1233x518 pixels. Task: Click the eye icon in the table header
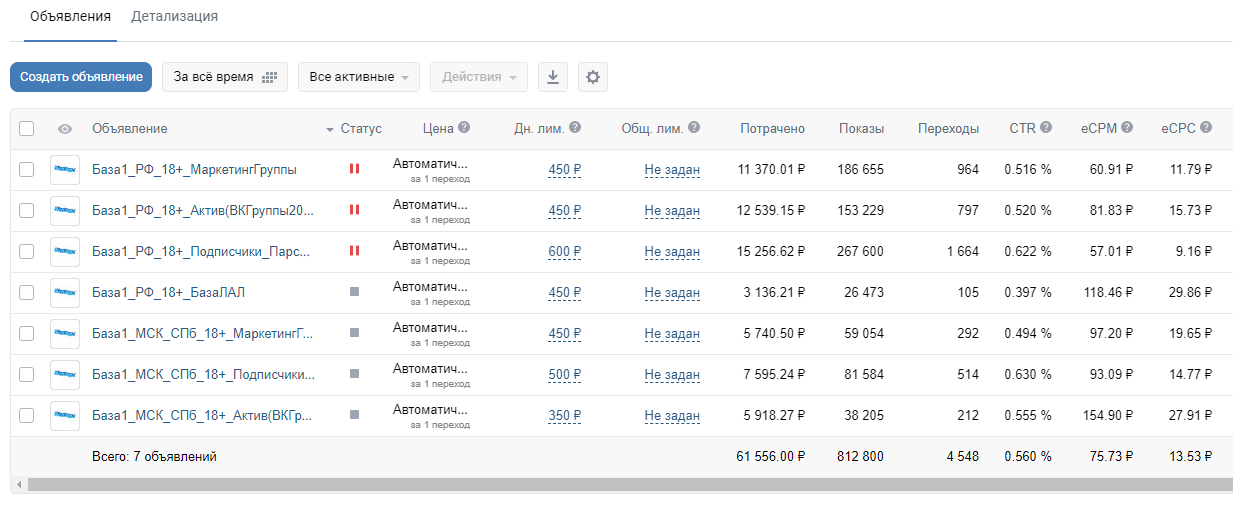[65, 129]
